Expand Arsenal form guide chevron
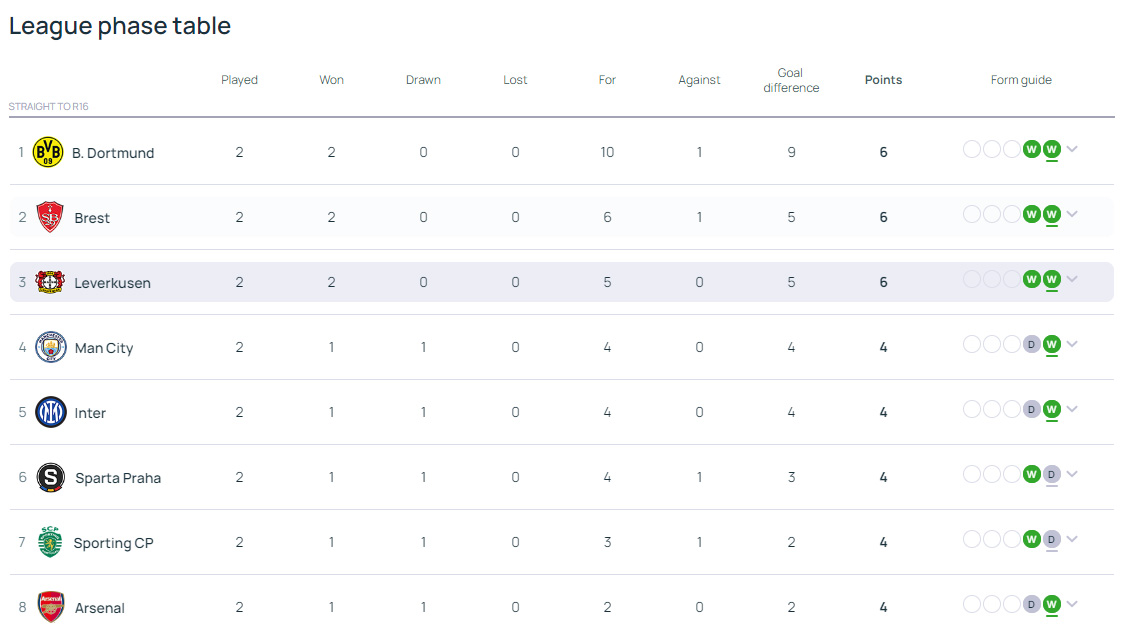The image size is (1134, 634). point(1072,604)
